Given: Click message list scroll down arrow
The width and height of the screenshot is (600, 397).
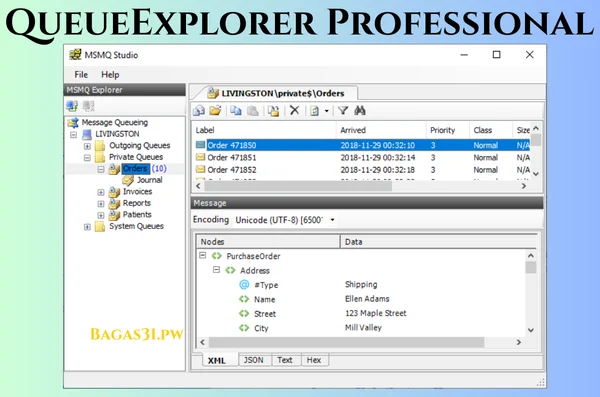Looking at the screenshot, I should 536,174.
